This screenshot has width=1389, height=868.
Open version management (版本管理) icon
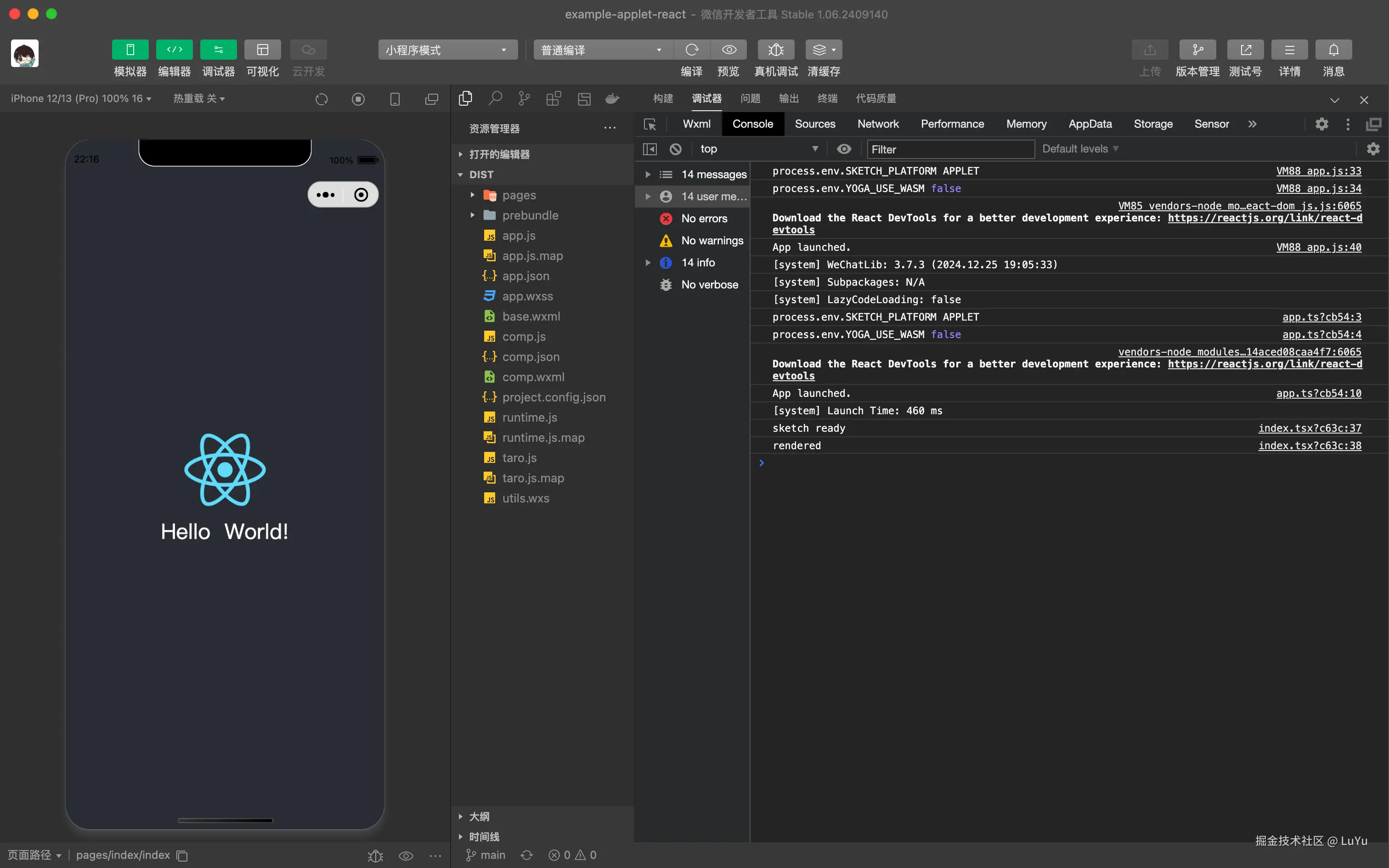point(1197,50)
